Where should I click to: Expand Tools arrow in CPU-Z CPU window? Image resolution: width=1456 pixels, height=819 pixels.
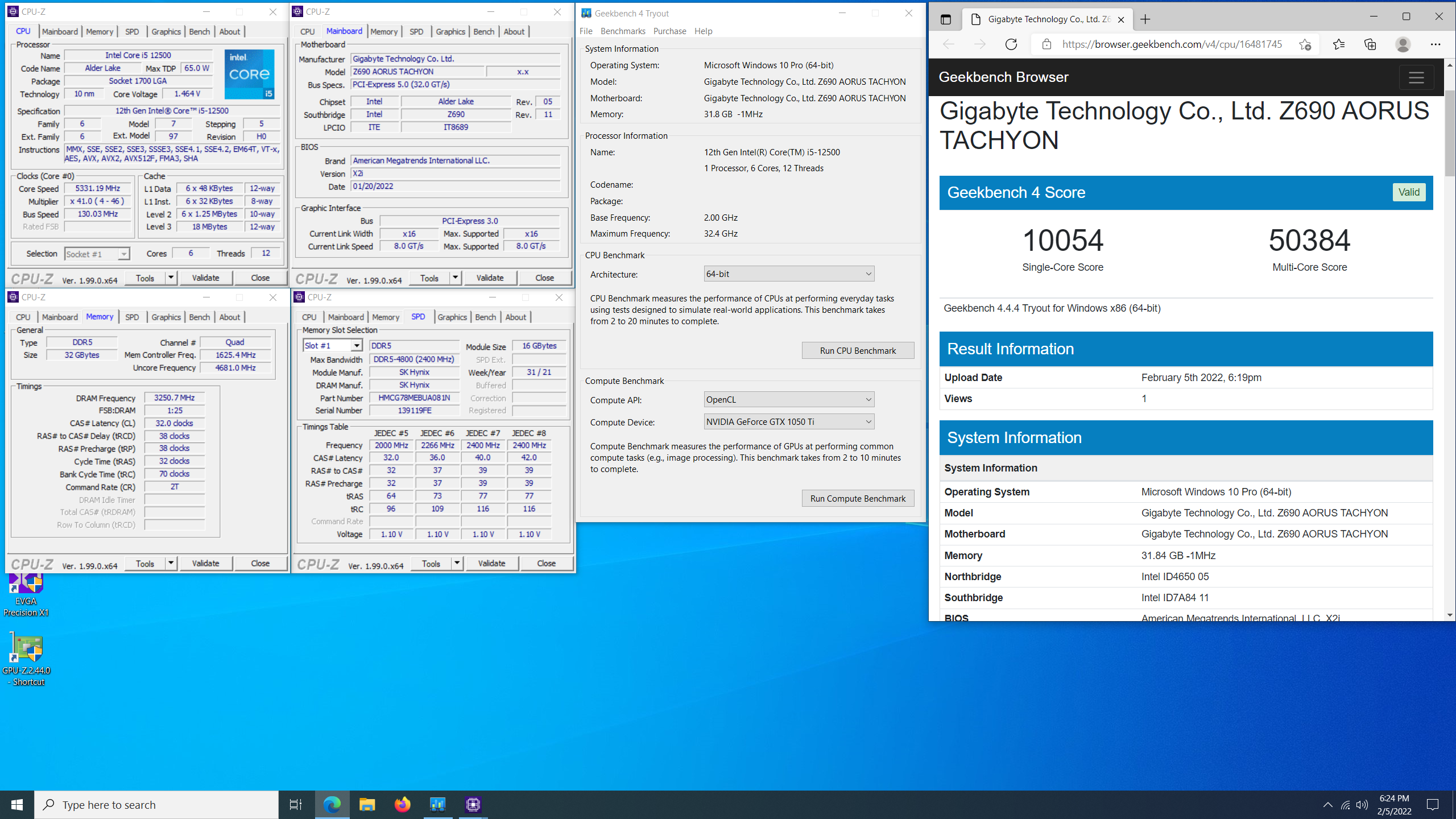tap(171, 278)
